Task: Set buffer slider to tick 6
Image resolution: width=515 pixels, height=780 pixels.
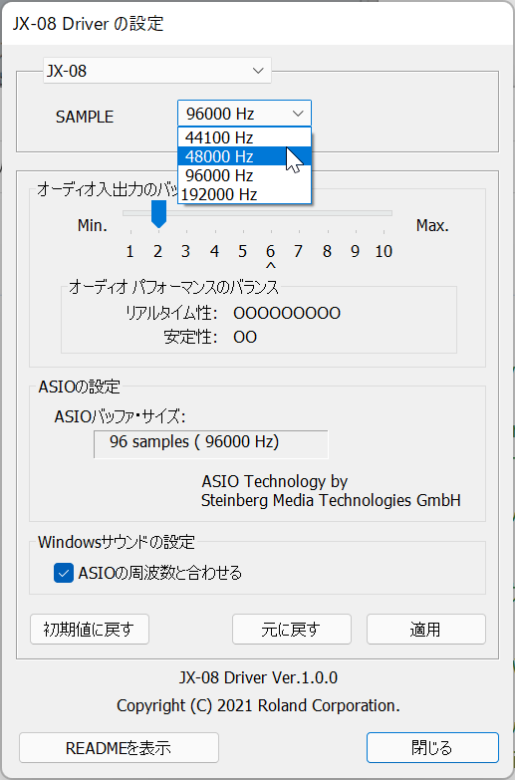Action: tap(271, 213)
